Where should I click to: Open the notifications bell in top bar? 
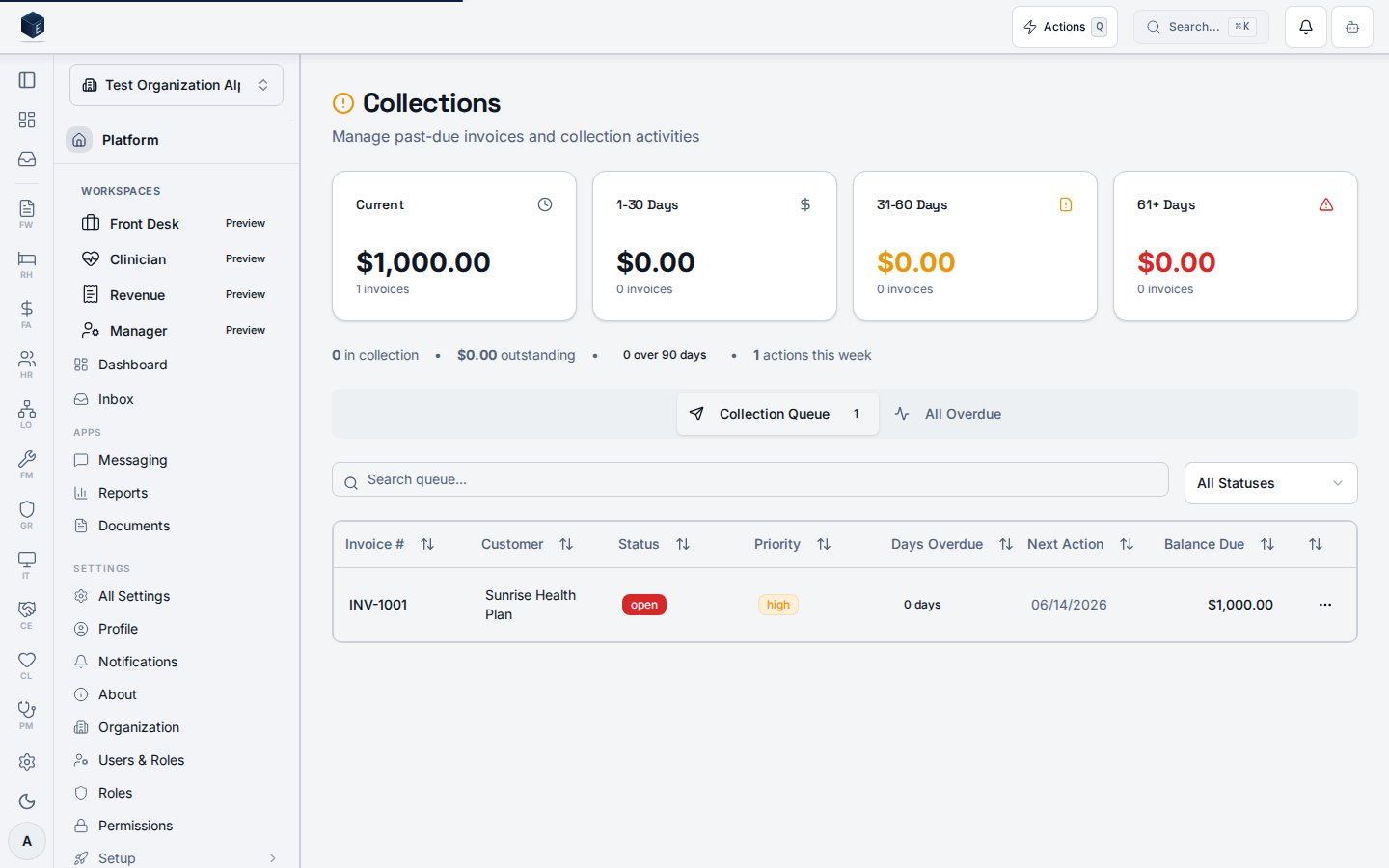point(1306,27)
